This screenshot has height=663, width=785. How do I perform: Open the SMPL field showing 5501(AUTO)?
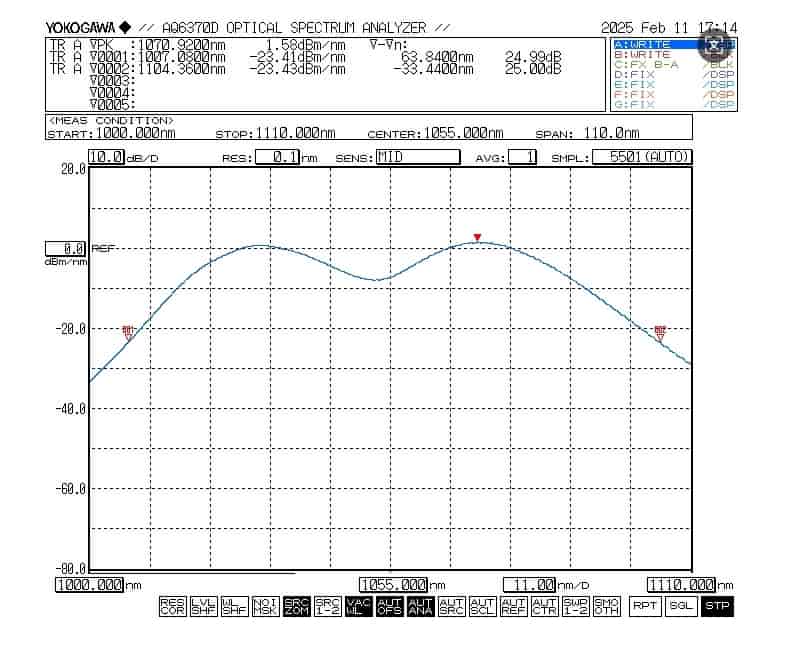click(640, 157)
